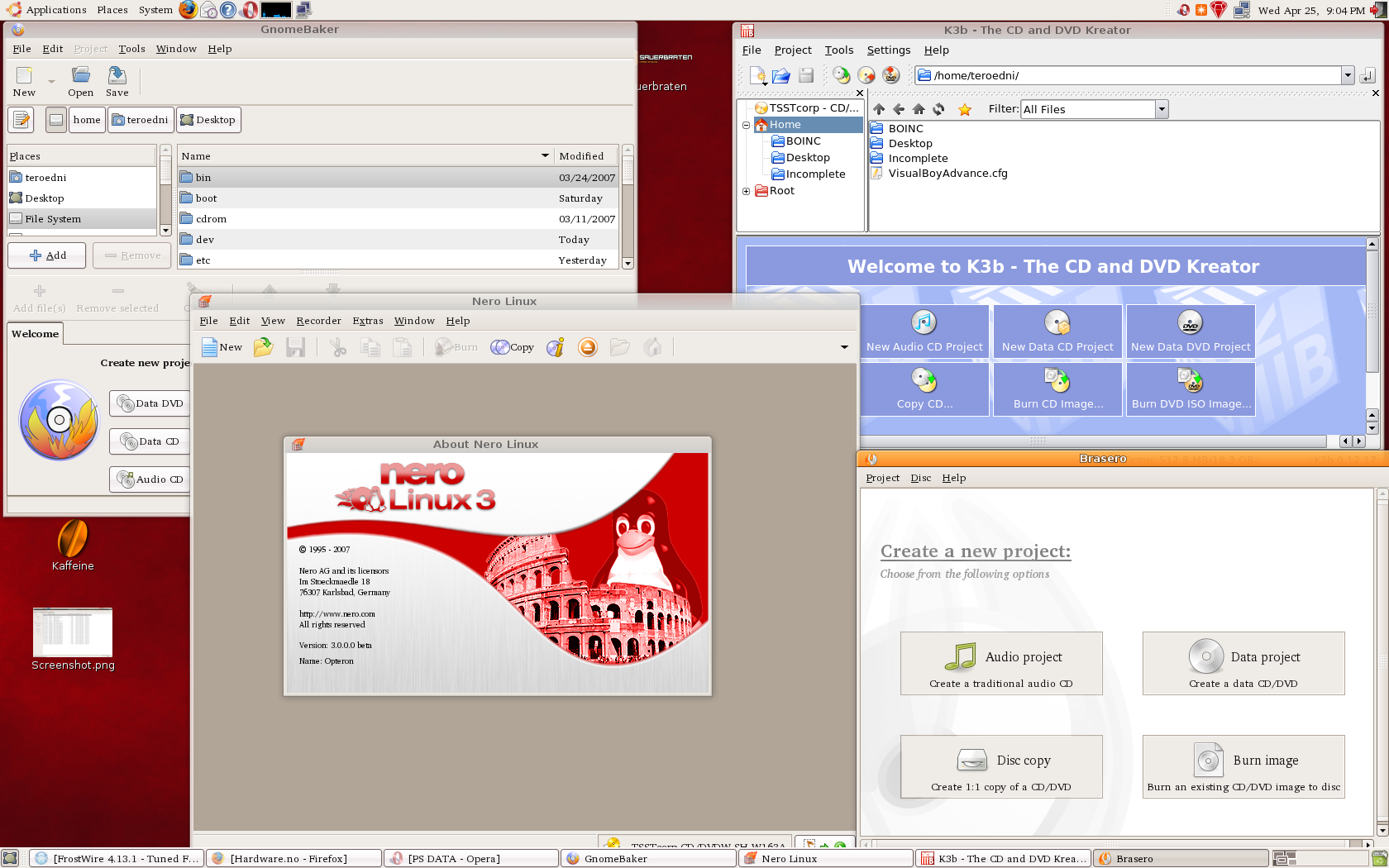Click Copy CD tile in K3b welcome
The image size is (1389, 868).
pos(924,389)
